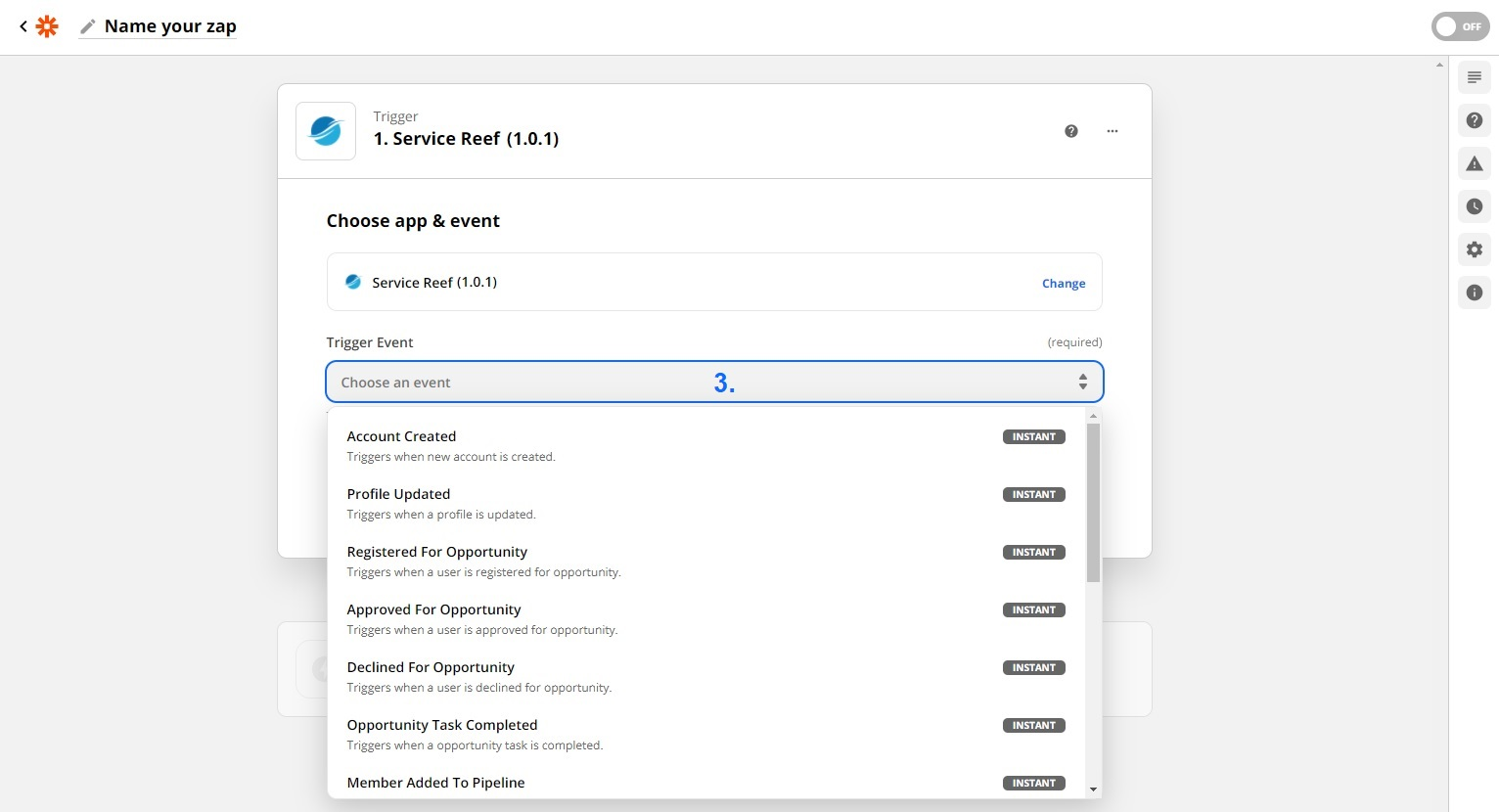Select Approved For Opportunity event
Viewport: 1499px width, 812px height.
[705, 619]
